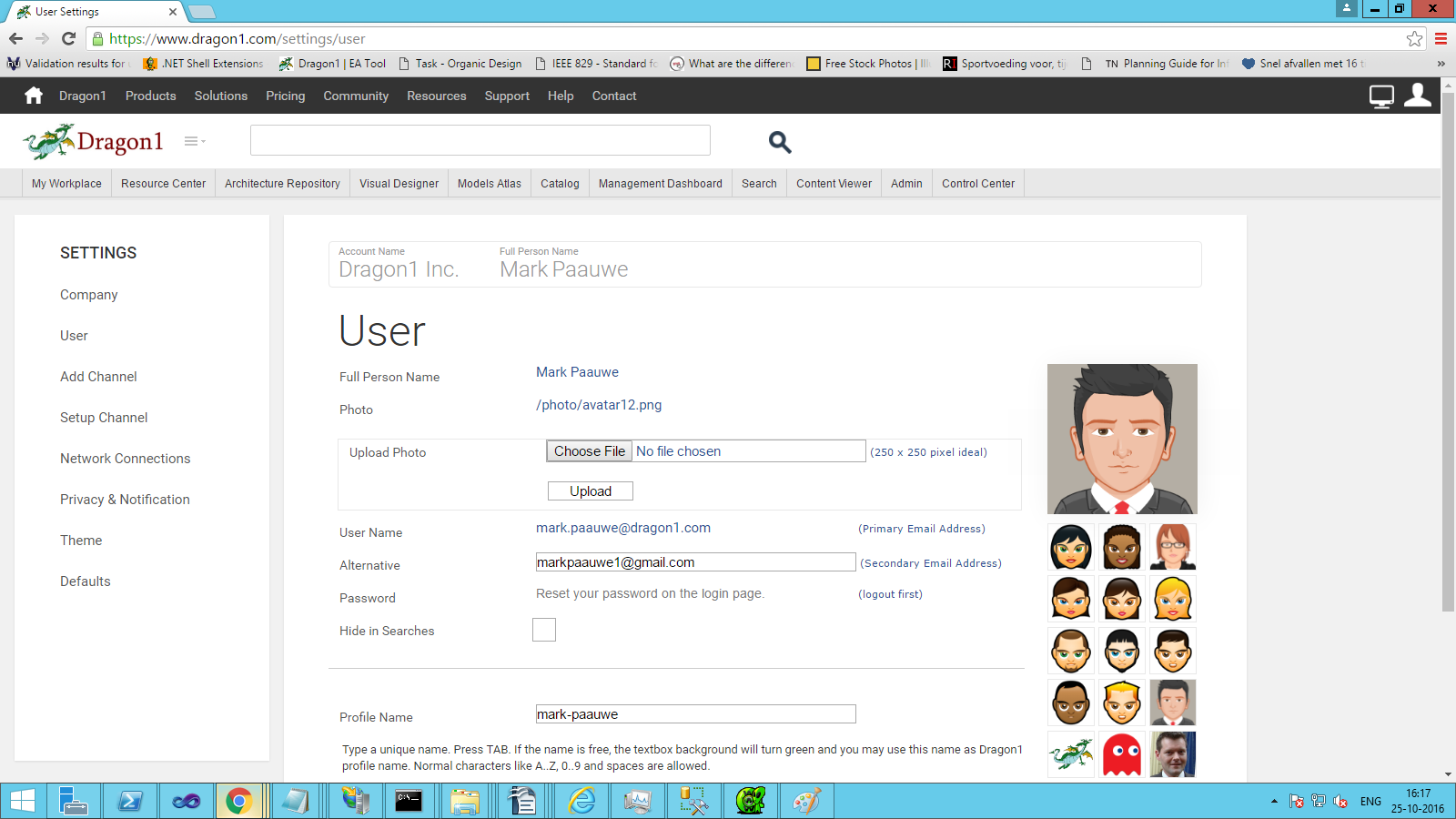Reload the page
The image size is (1456, 819).
tap(68, 39)
